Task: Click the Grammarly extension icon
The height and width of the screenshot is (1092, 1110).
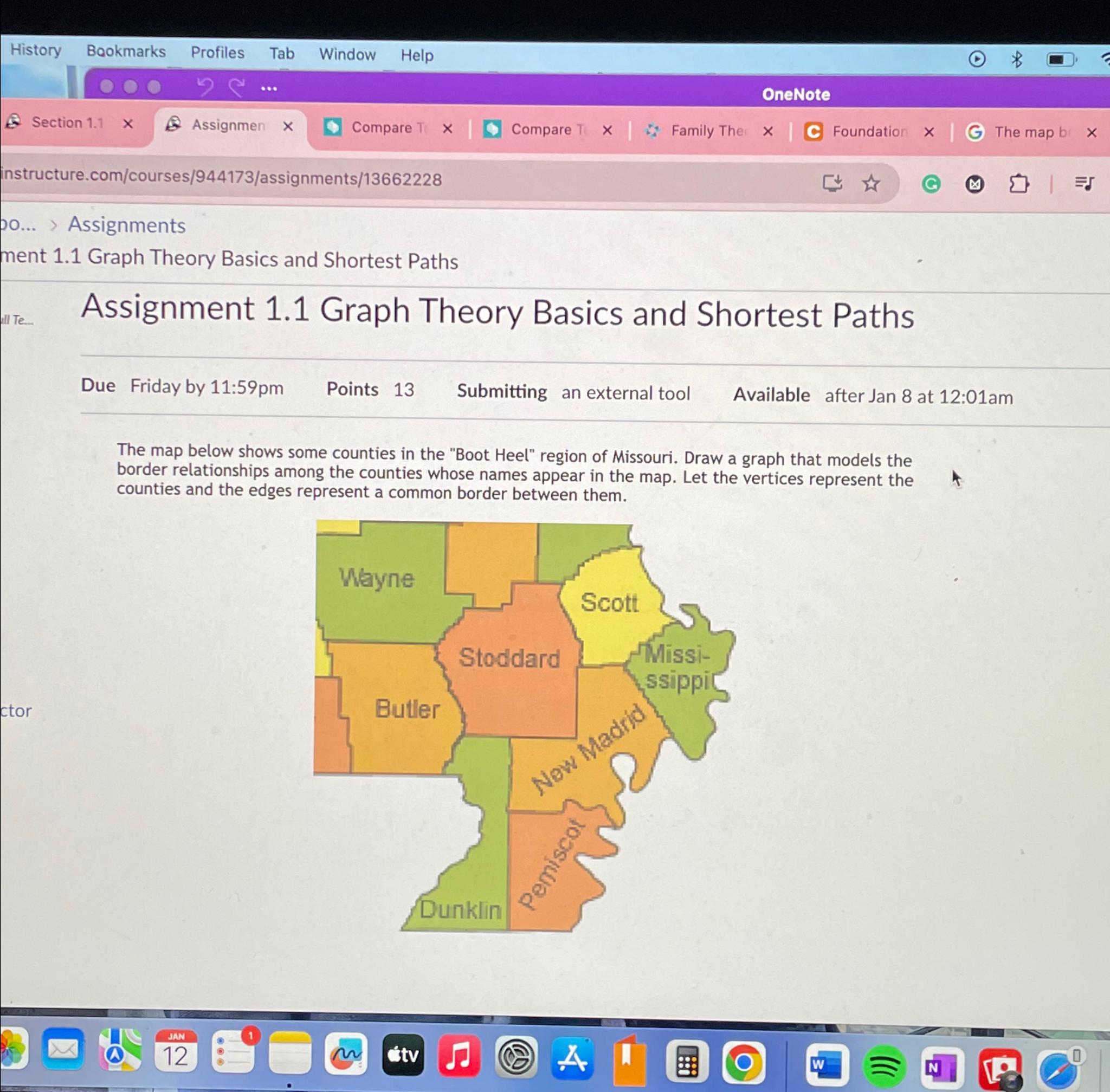Action: 931,184
